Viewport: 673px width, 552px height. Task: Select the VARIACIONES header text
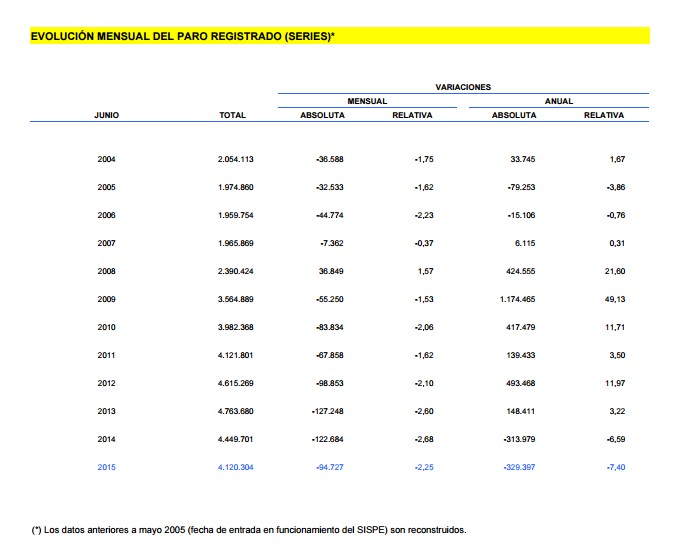(463, 87)
